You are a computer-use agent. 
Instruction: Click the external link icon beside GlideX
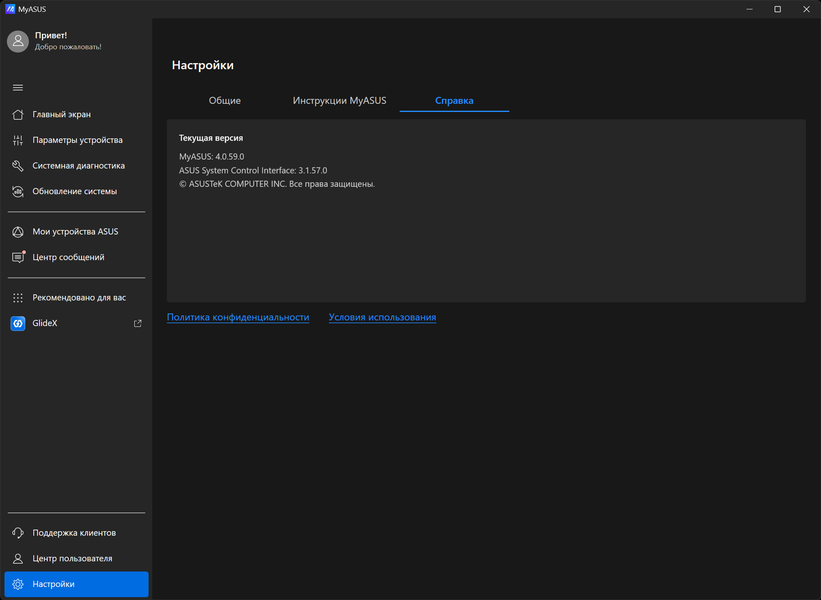138,323
